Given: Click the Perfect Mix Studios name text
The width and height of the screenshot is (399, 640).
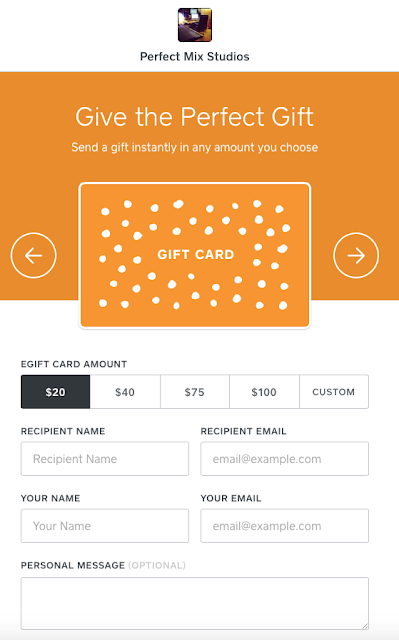Looking at the screenshot, I should (x=195, y=56).
